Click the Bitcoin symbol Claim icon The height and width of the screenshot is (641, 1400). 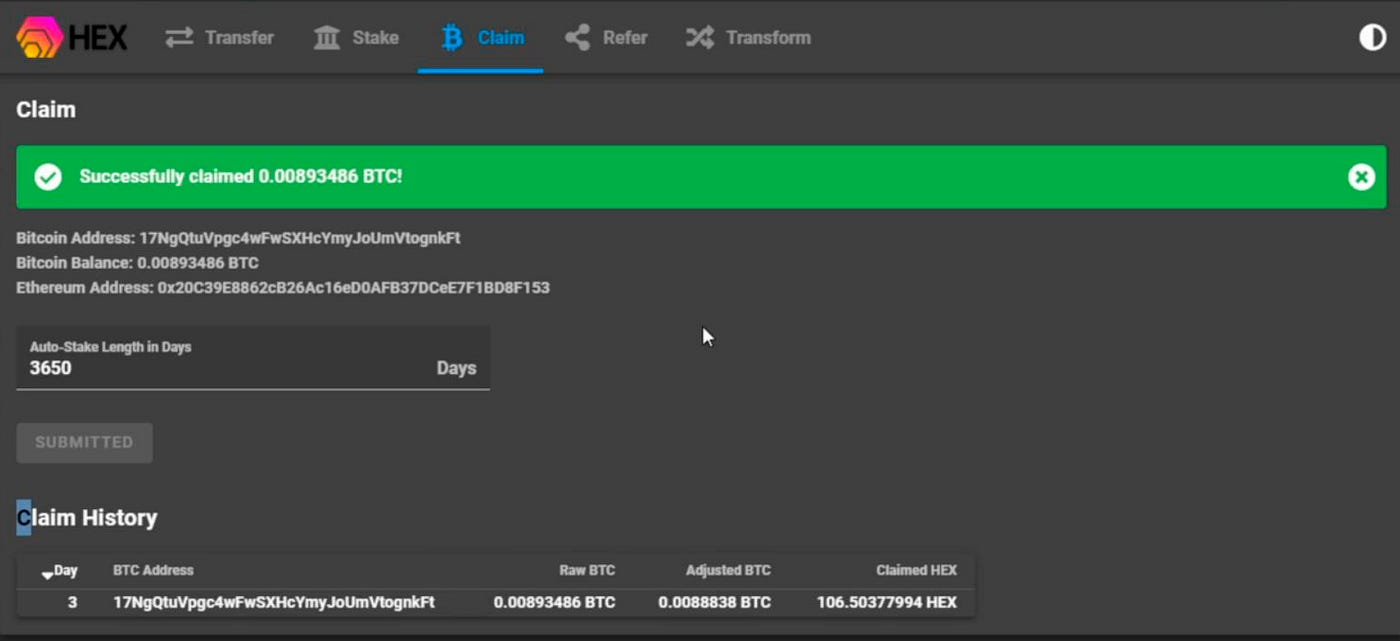tap(452, 38)
